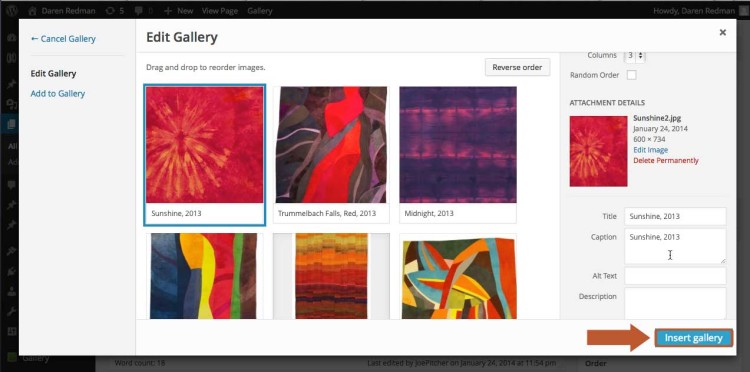Click the ATTACHMENT DETAILS heading
Viewport: 750px width, 372px height.
[607, 103]
